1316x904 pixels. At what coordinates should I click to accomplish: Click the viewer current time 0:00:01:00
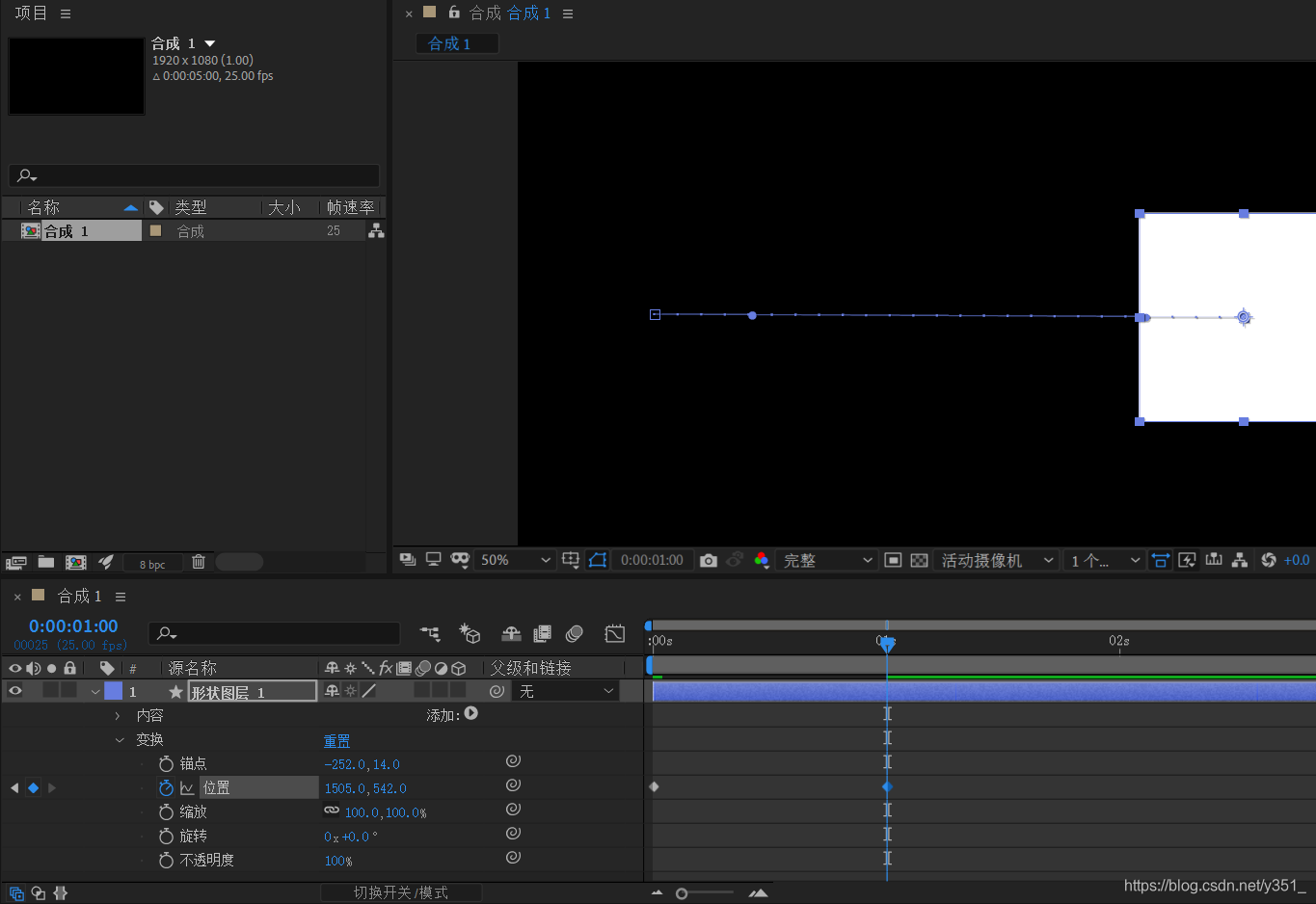point(652,560)
